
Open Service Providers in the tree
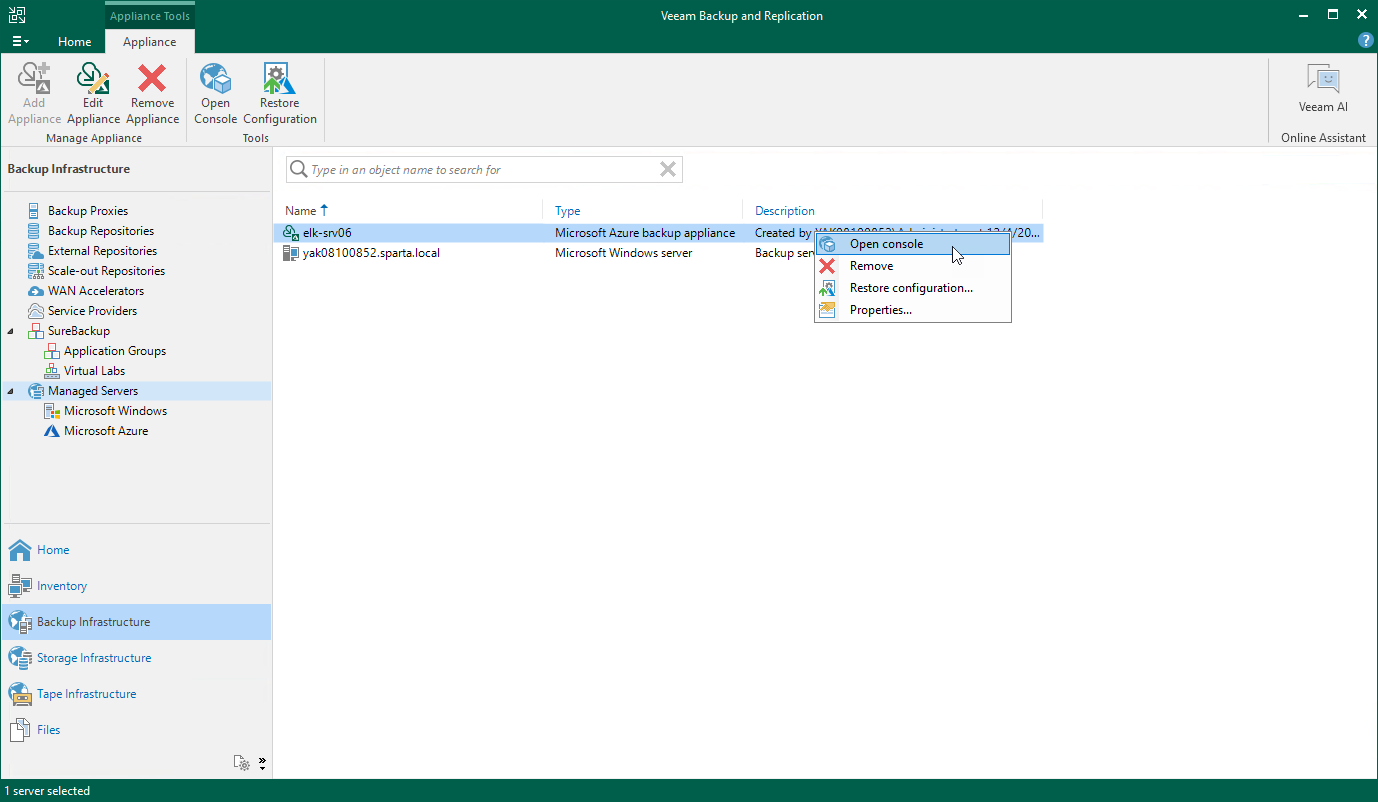94,311
